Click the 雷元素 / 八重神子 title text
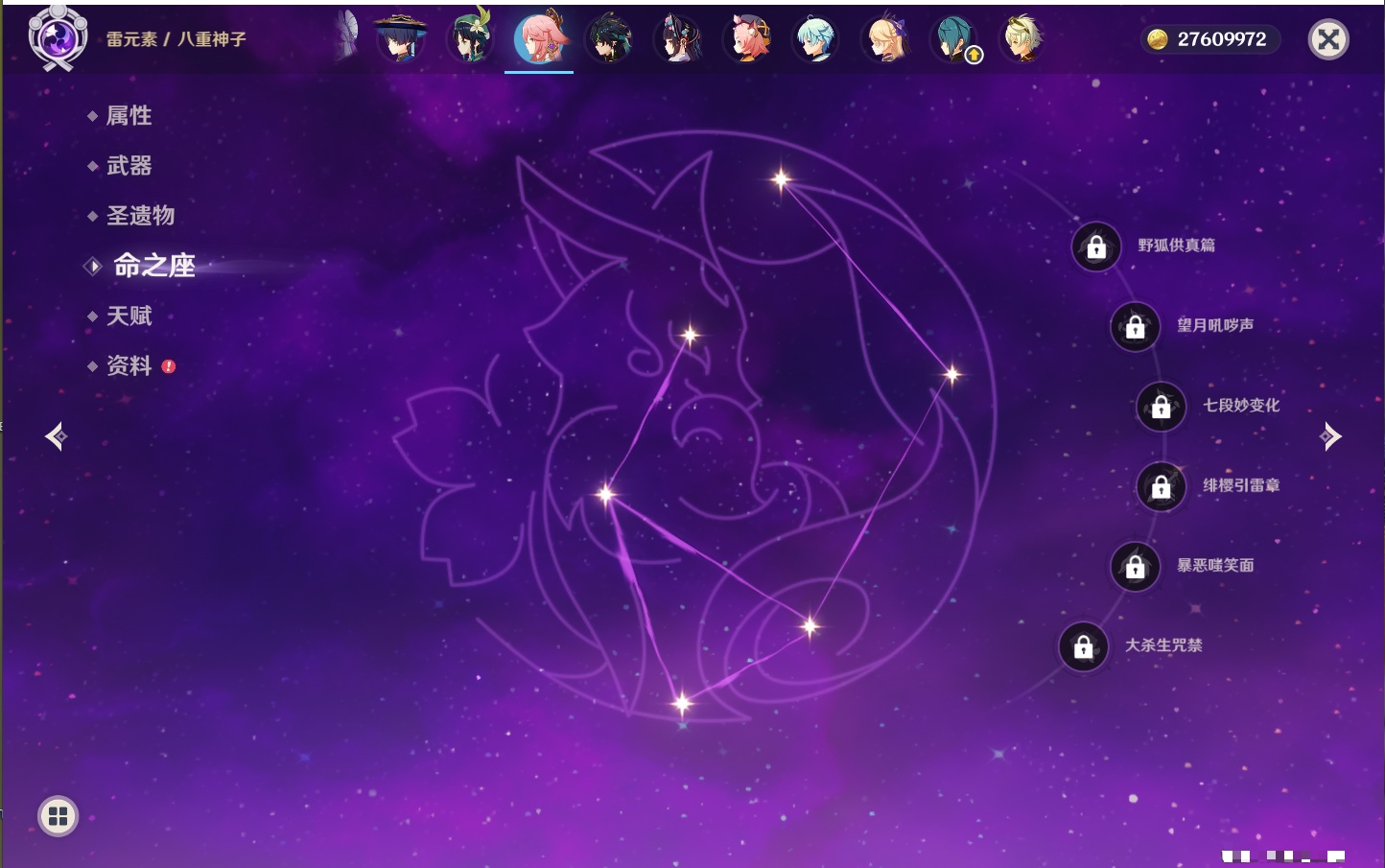Screen dimensions: 1385x868 pyautogui.click(x=176, y=39)
